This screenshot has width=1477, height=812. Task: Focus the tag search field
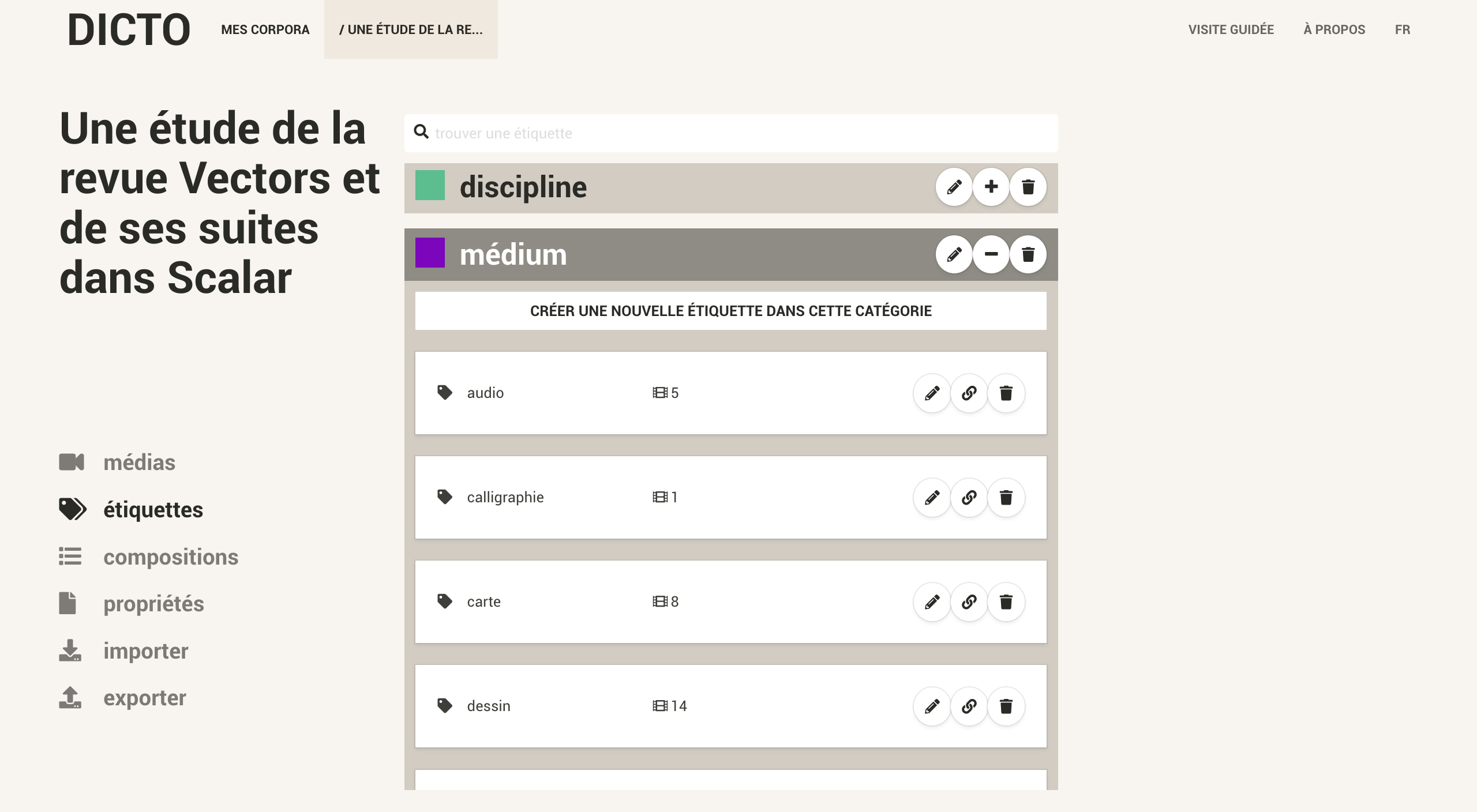(x=731, y=133)
